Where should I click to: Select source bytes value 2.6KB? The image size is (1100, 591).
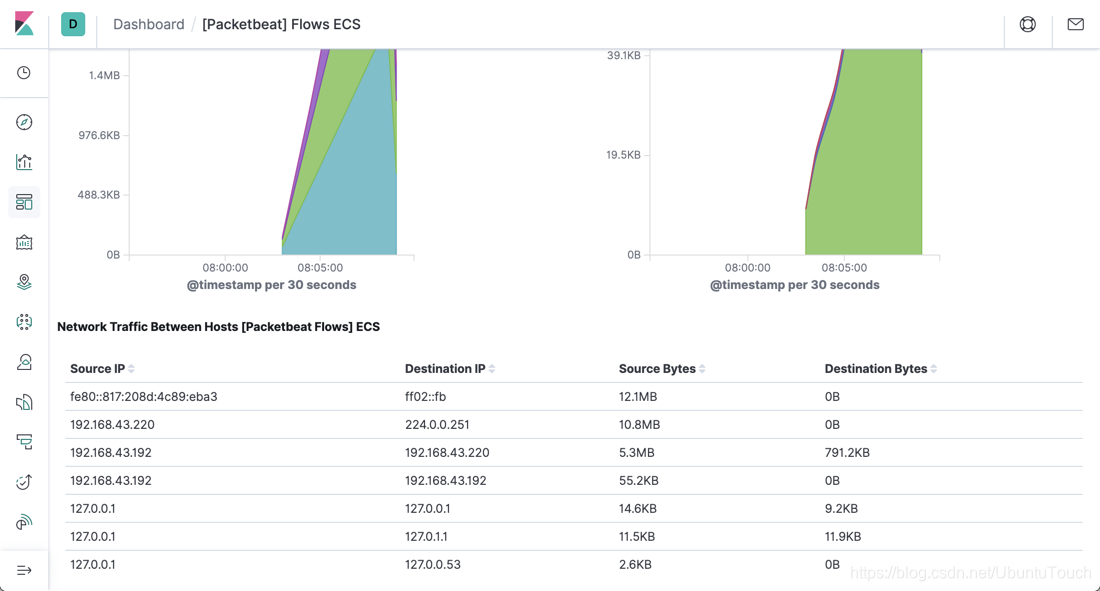click(x=635, y=565)
